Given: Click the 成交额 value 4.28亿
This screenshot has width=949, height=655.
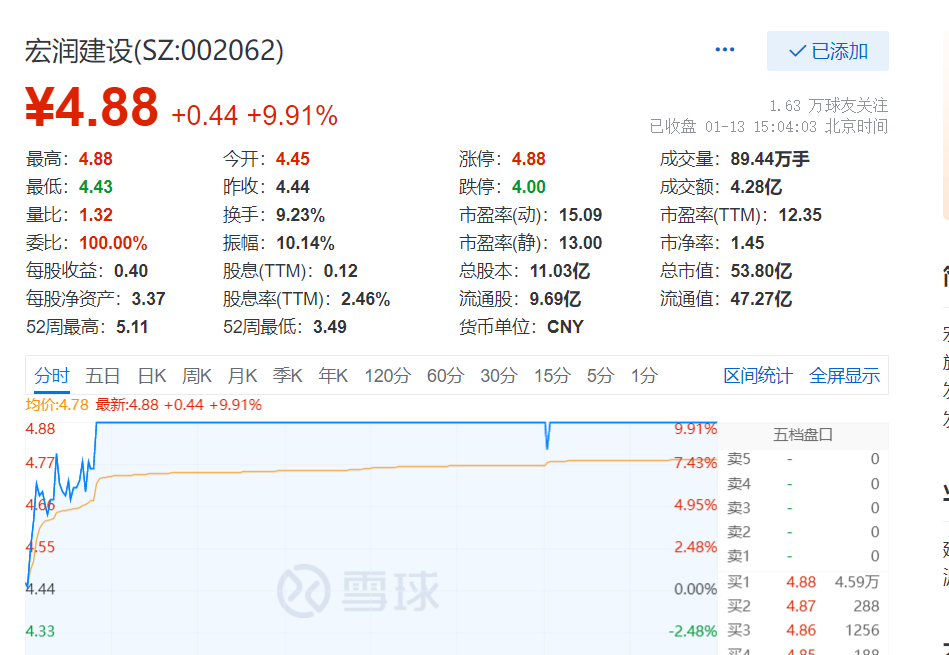Looking at the screenshot, I should pos(756,187).
